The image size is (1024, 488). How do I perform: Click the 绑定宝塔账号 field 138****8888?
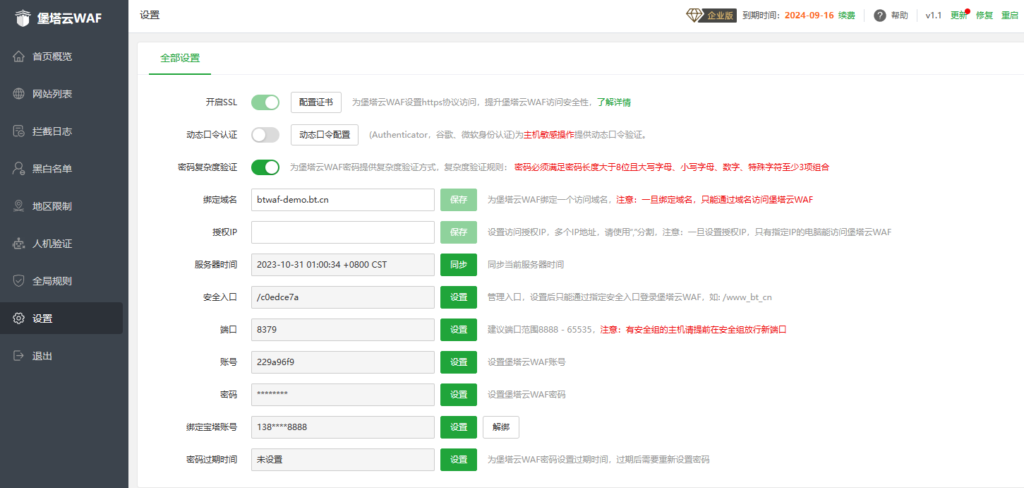(343, 427)
